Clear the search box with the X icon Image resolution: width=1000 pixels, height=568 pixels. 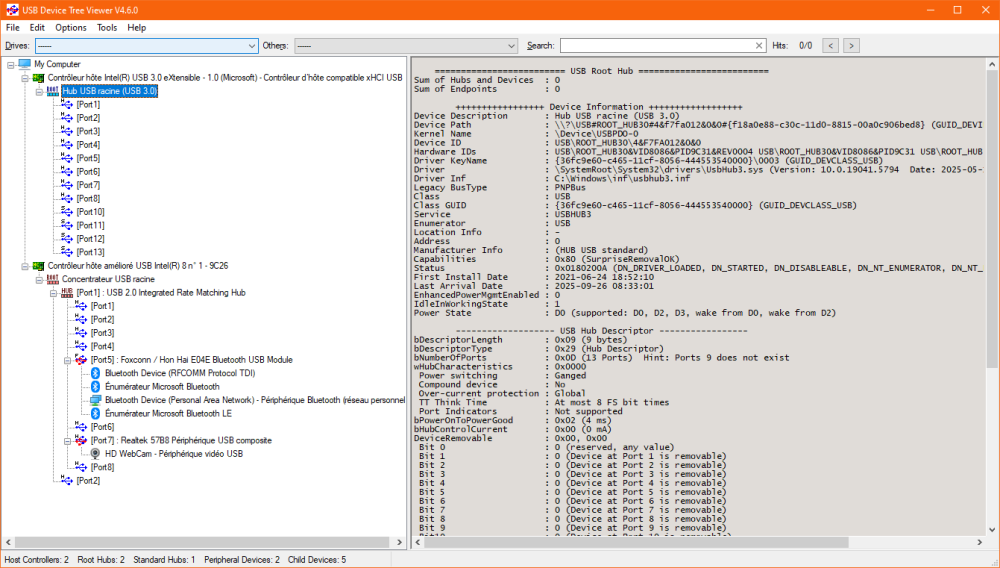[759, 45]
